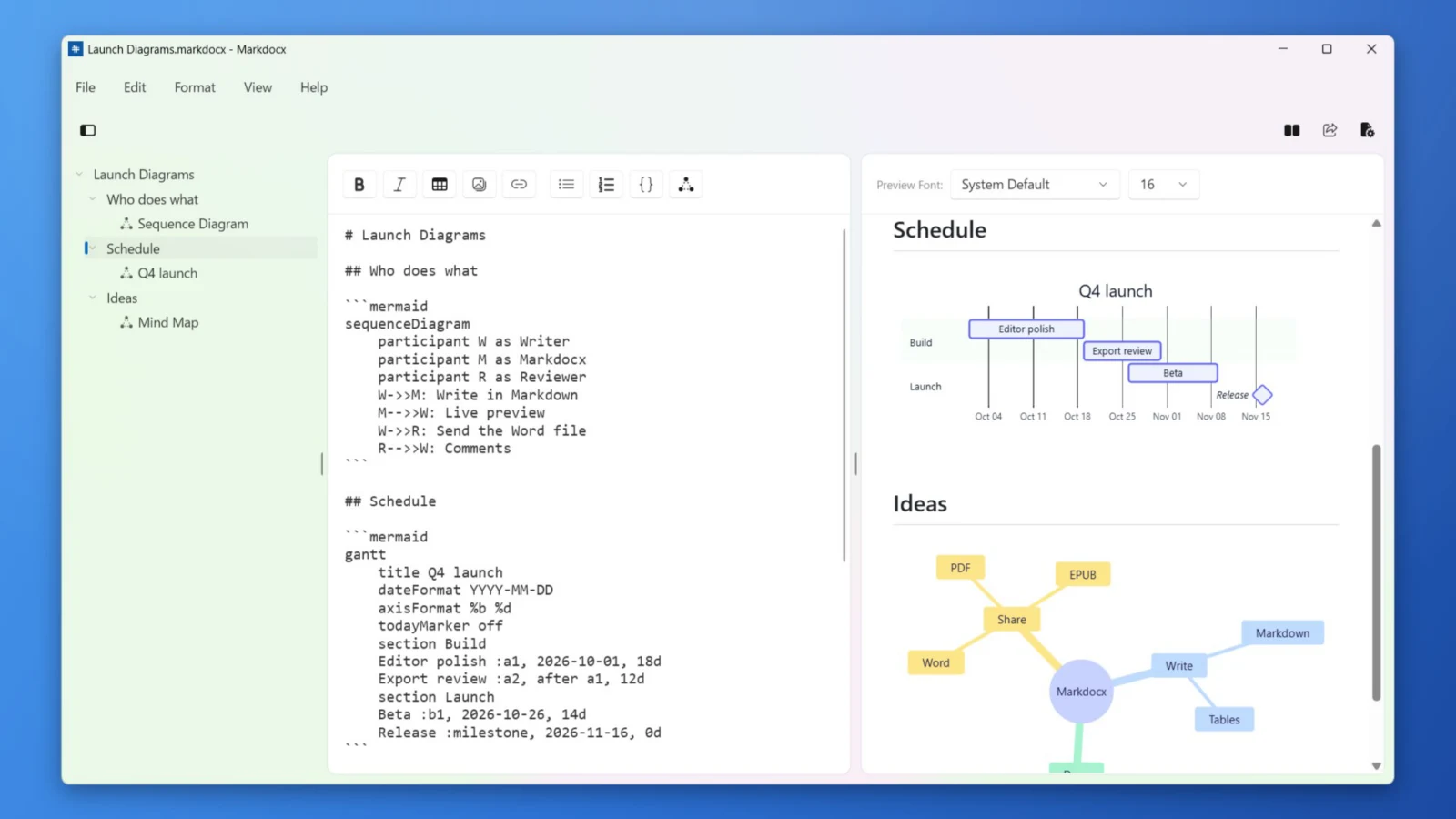
Task: Click the Markdown mind map node
Action: [1283, 633]
